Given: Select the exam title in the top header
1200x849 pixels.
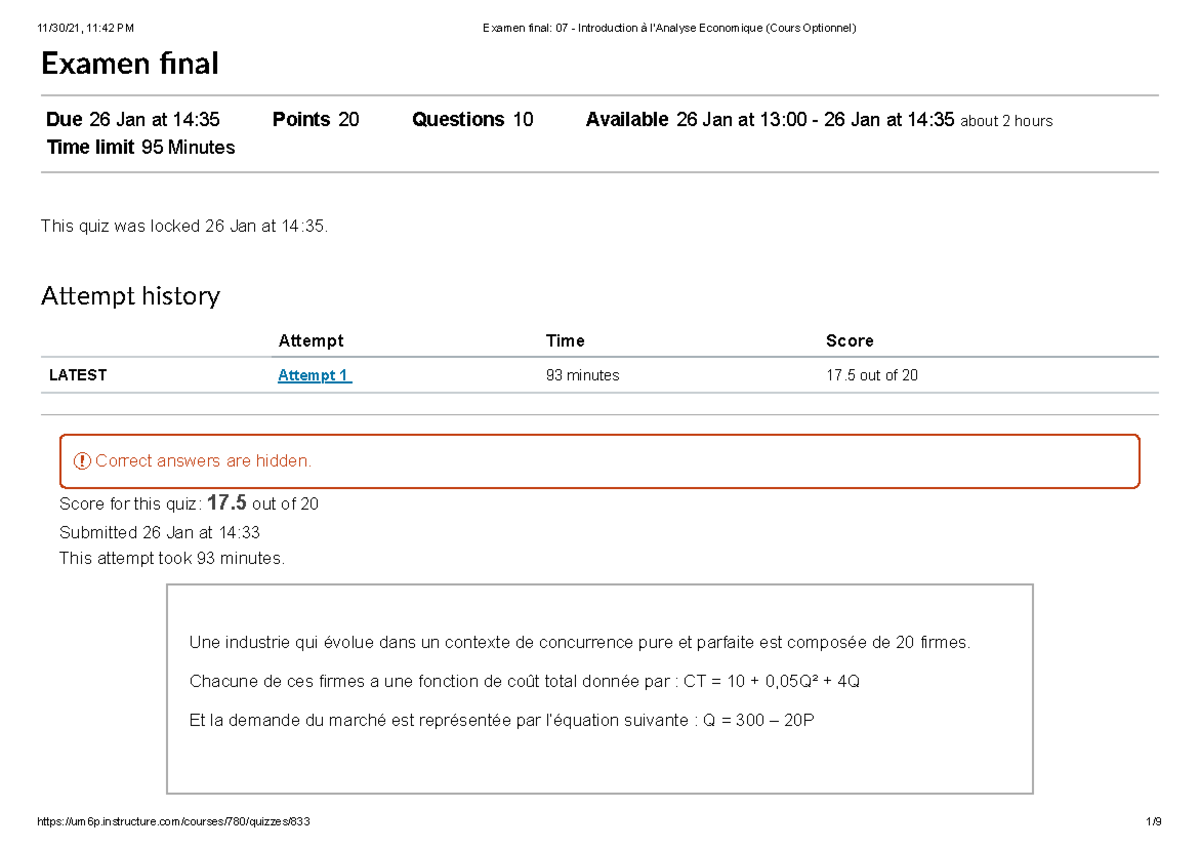Looking at the screenshot, I should [x=669, y=28].
